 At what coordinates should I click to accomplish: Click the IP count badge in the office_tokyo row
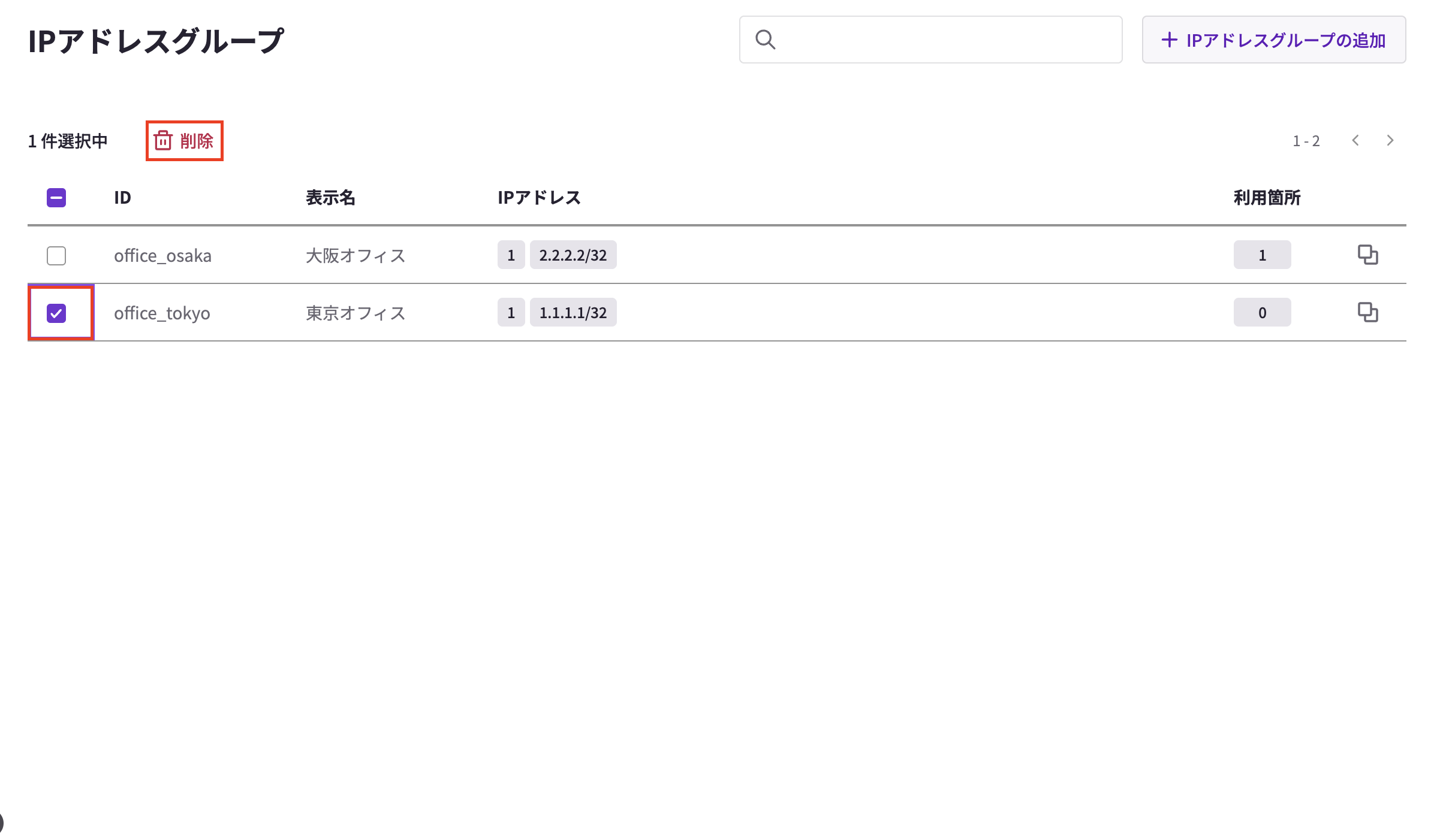(511, 312)
